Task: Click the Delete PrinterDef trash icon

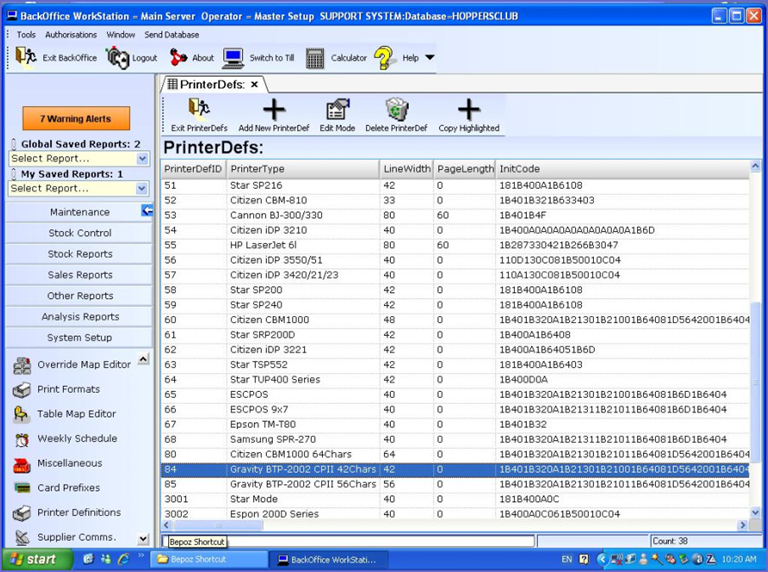Action: (x=396, y=110)
